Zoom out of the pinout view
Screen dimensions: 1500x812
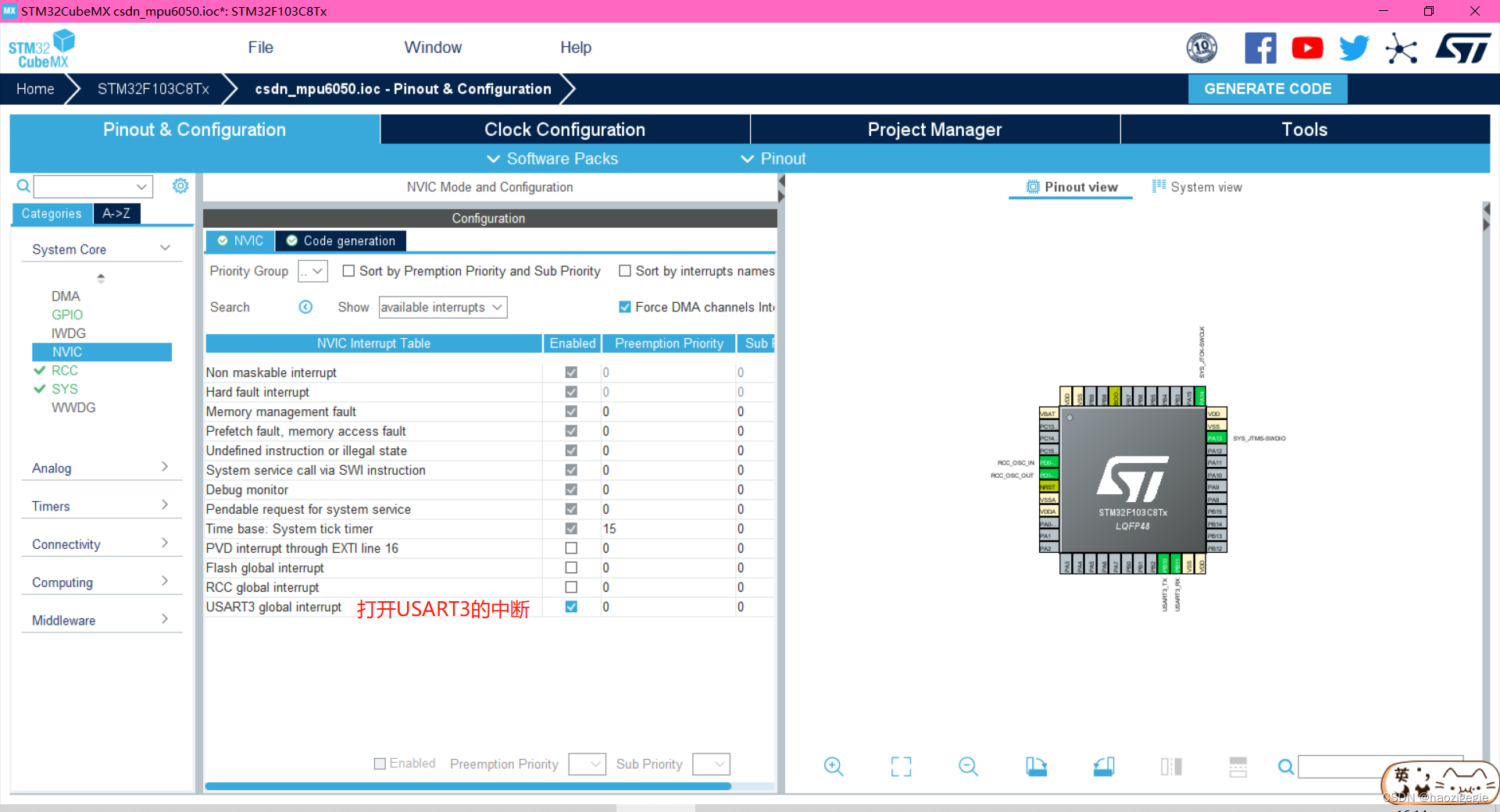968,767
